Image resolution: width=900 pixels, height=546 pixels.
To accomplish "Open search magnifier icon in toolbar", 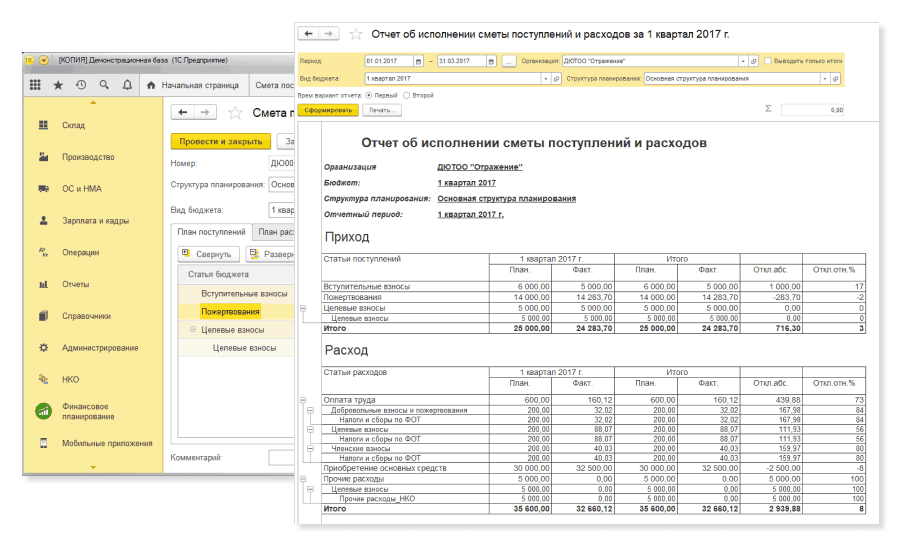I will pos(104,85).
